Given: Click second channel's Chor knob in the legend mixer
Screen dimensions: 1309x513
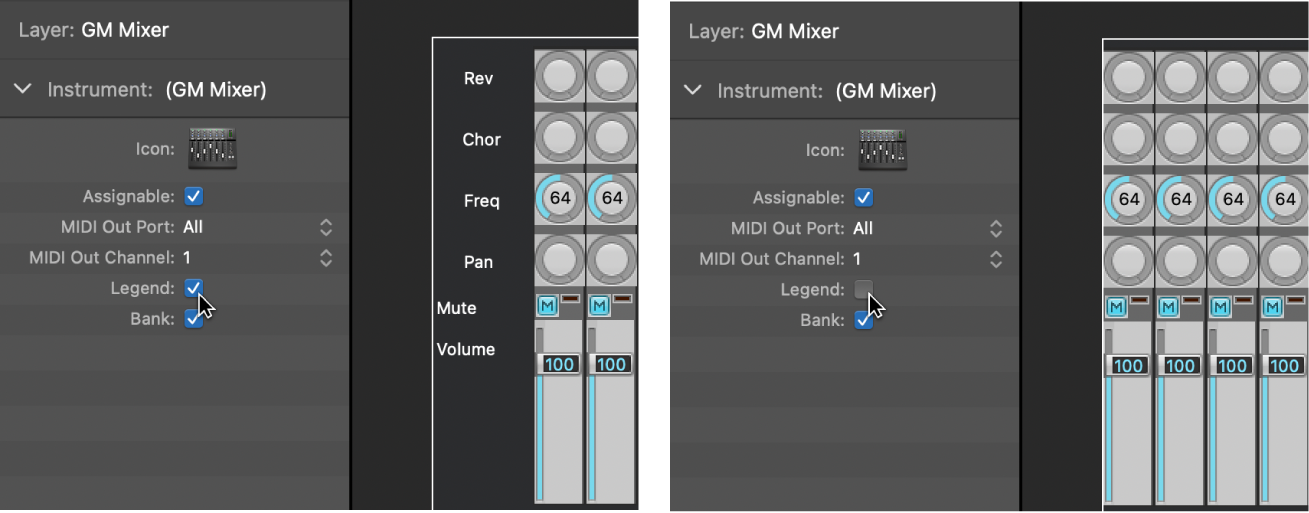Looking at the screenshot, I should 612,137.
